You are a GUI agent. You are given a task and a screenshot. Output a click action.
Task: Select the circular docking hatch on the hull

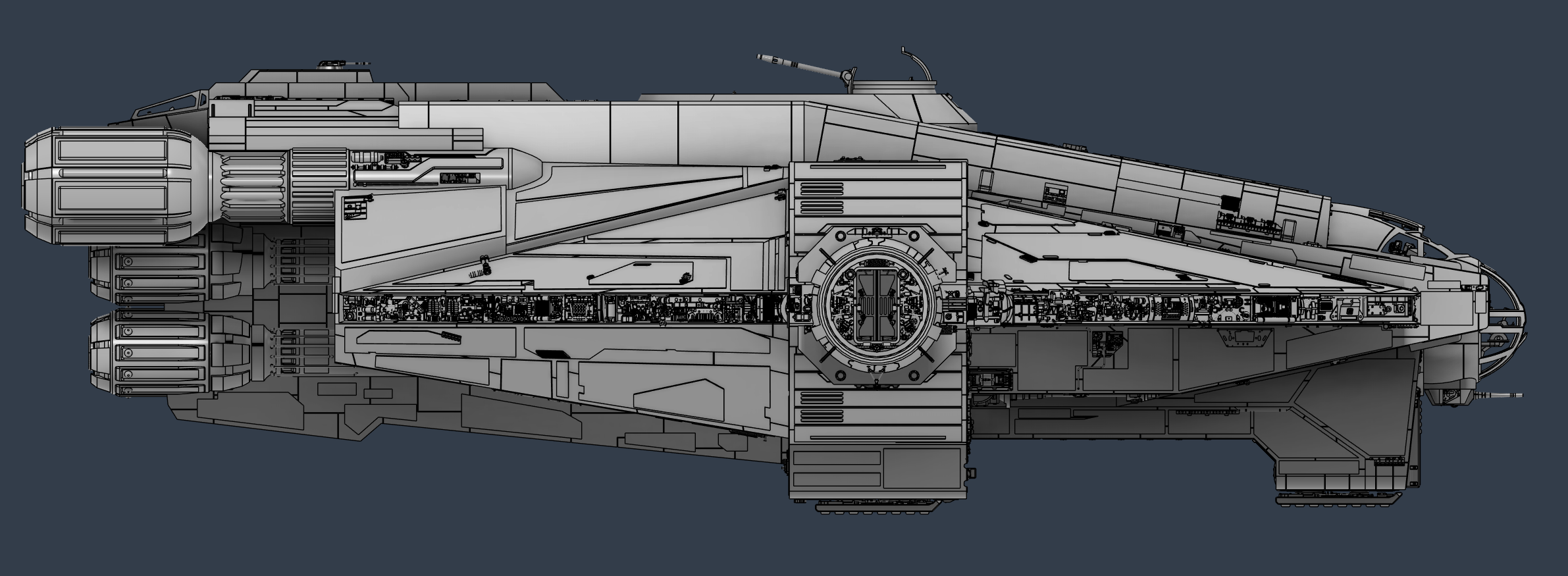tap(877, 305)
